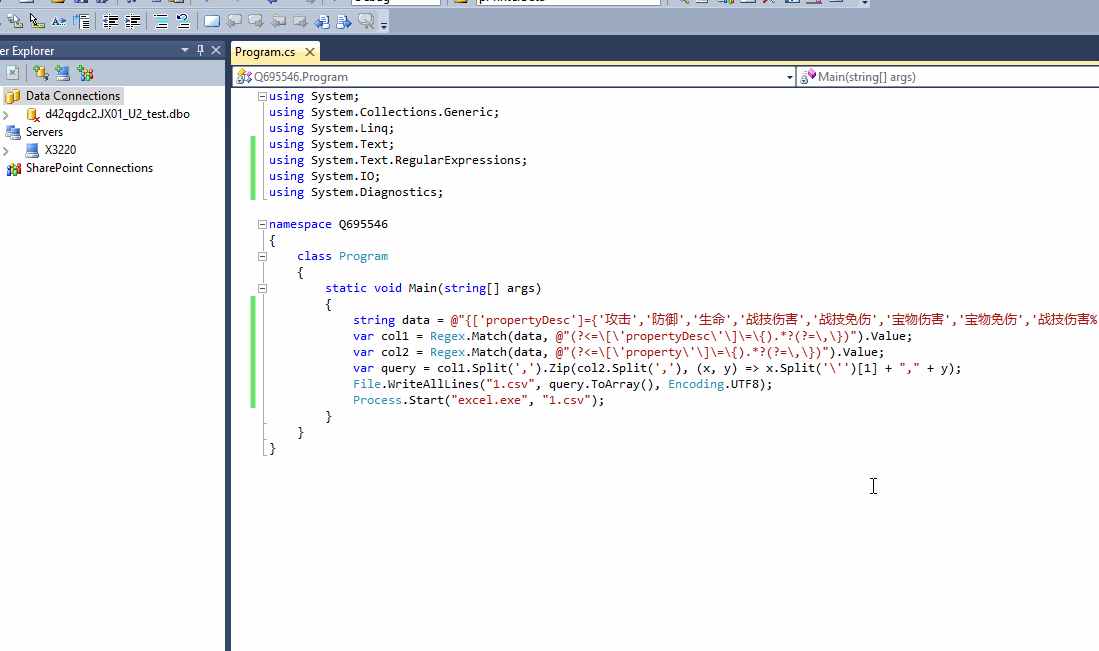Screen dimensions: 1099x651
Task: Comment out the selected lines
Action: (x=161, y=22)
